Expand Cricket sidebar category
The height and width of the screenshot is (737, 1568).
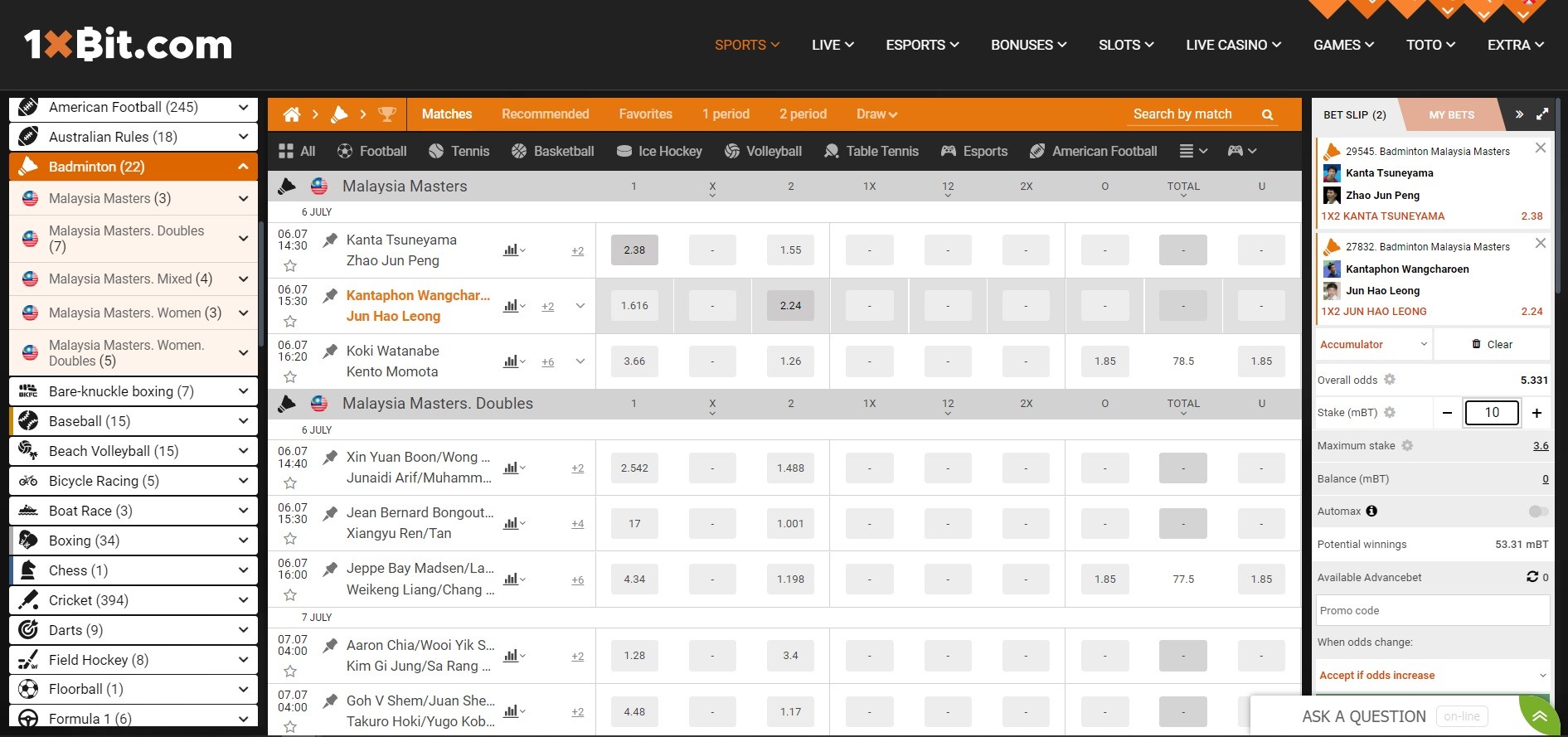[243, 600]
